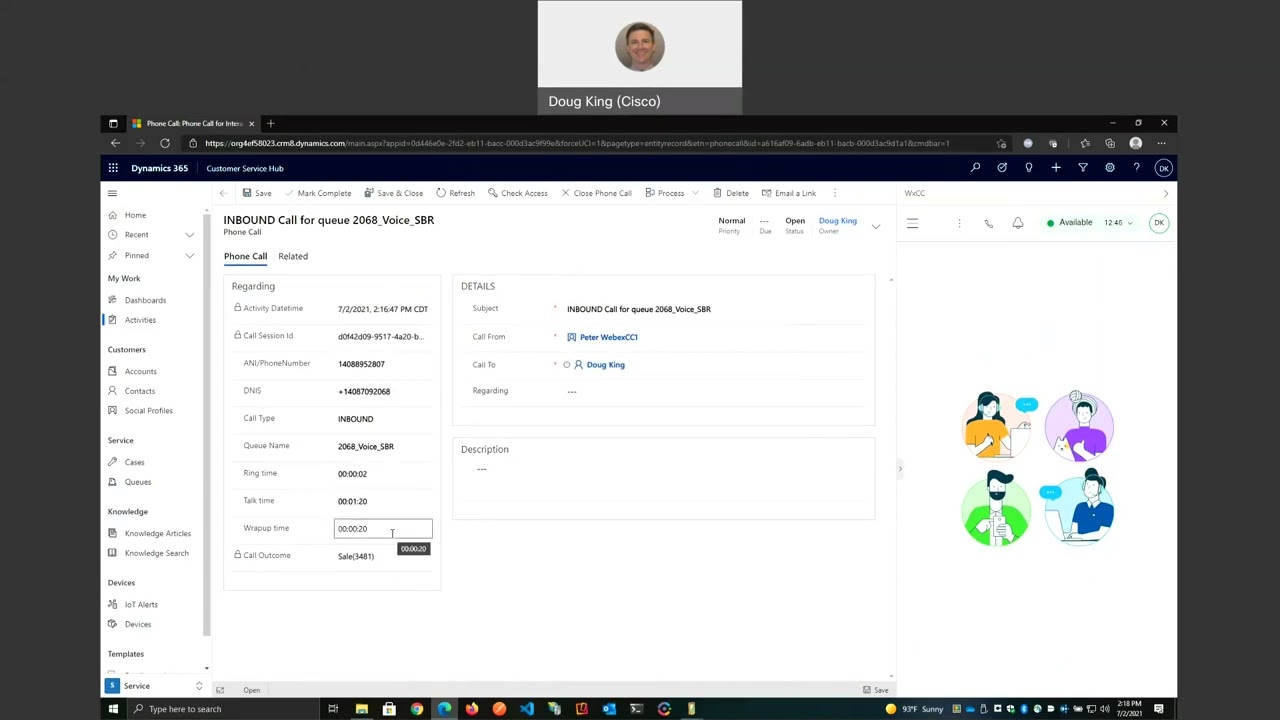
Task: Open the Available agent status dropdown
Action: pos(1089,223)
